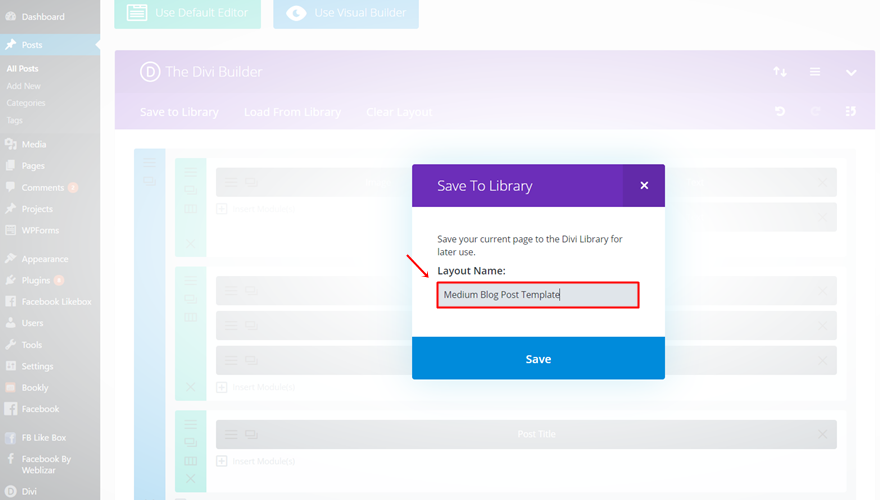Close the Save To Library dialog
Viewport: 880px width, 500px height.
pos(644,185)
